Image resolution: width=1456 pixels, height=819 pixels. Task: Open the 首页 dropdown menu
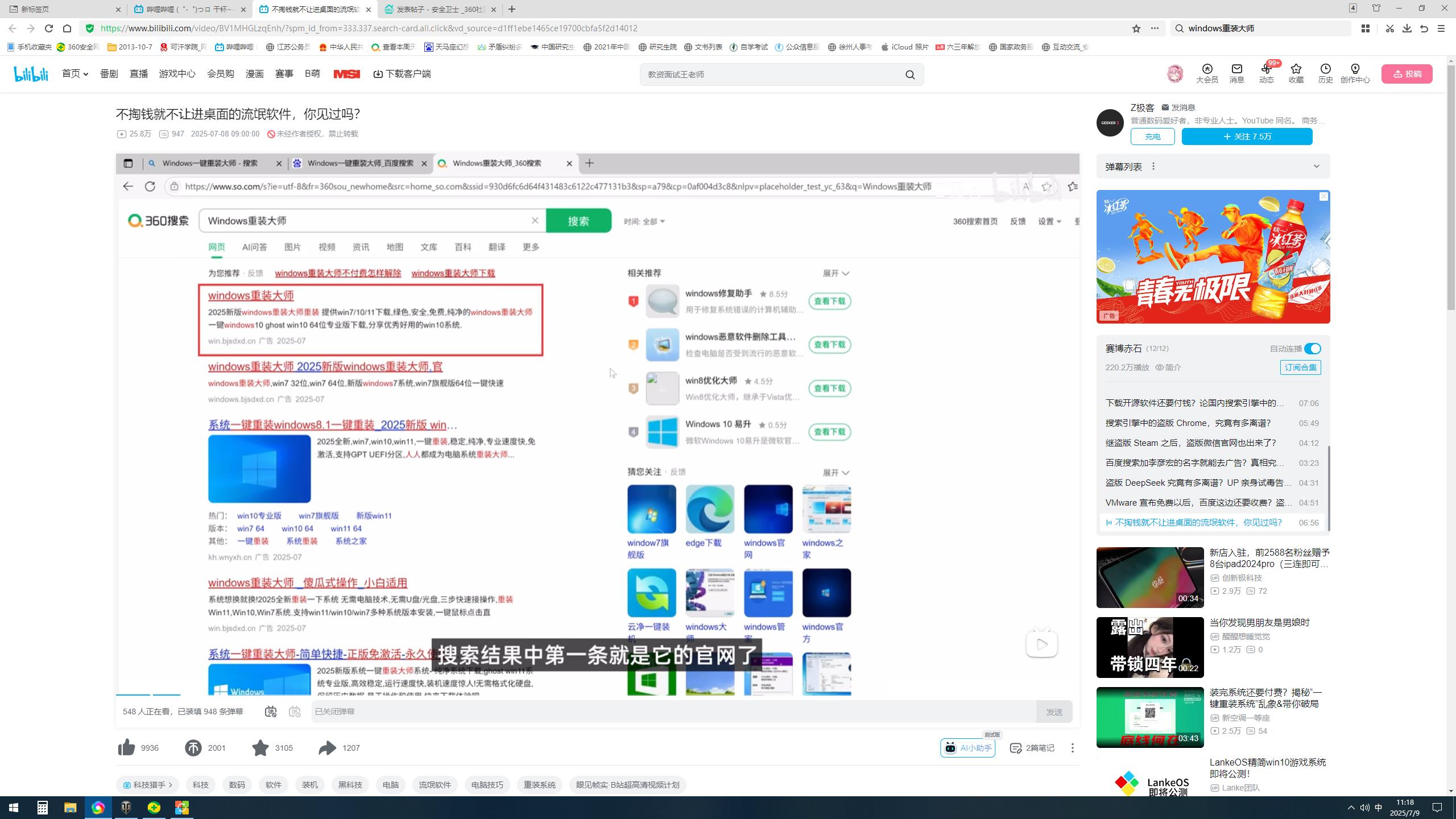(75, 73)
